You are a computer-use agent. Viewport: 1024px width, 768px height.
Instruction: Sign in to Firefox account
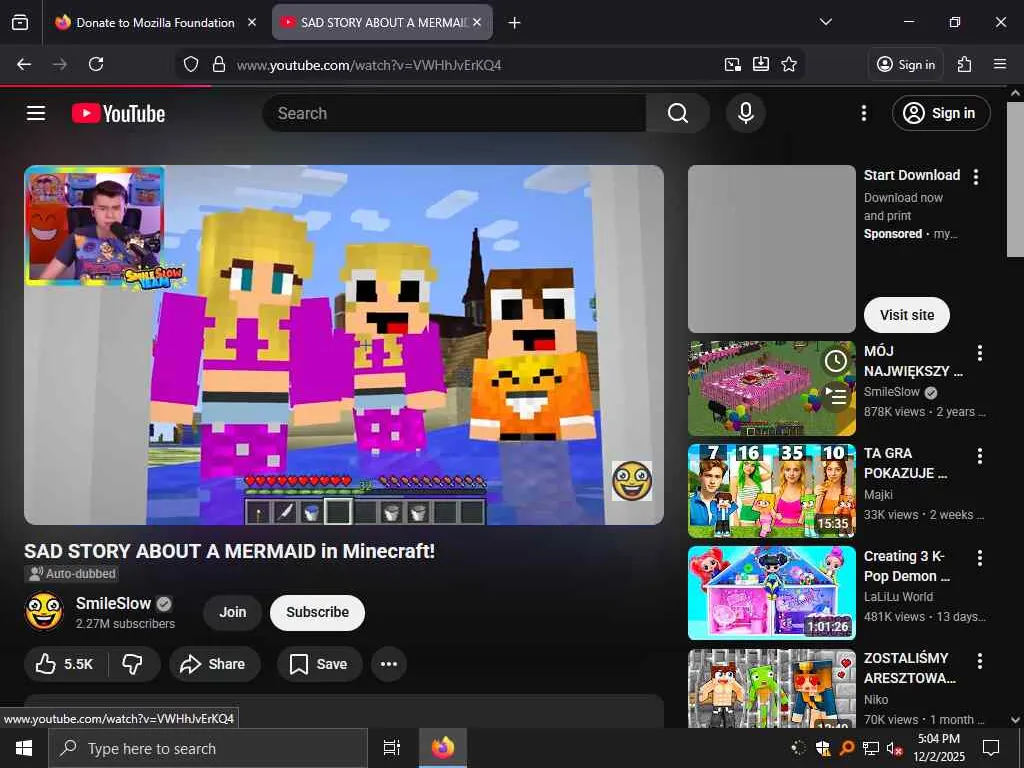906,64
